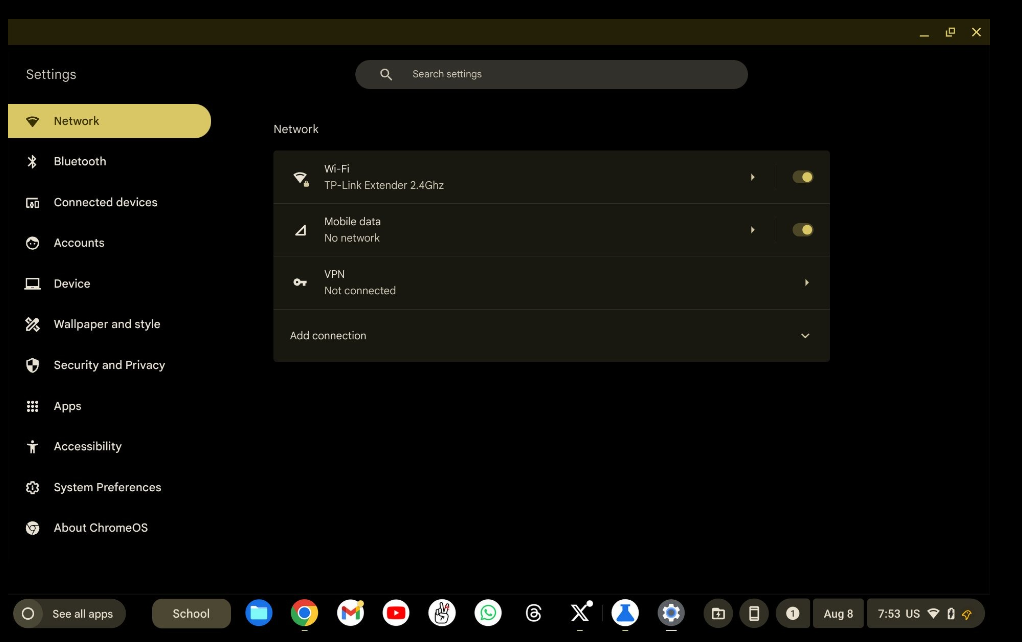Click the See all apps launcher button
This screenshot has width=1022, height=642.
[70, 614]
